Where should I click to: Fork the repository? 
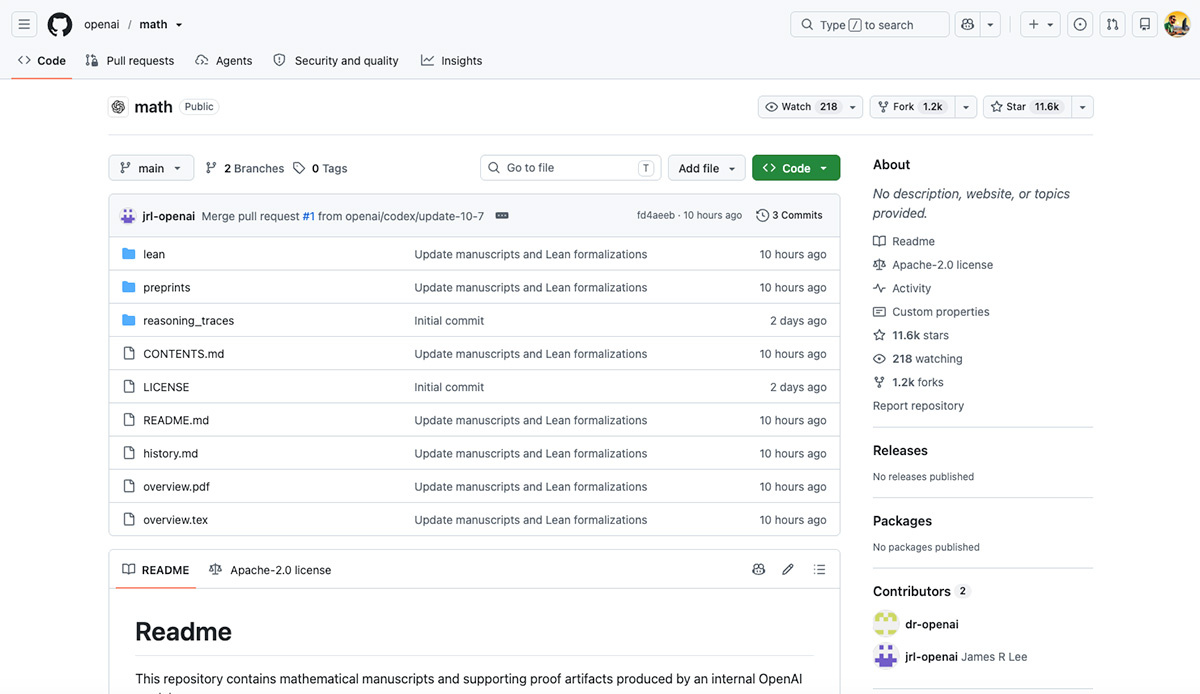point(911,107)
